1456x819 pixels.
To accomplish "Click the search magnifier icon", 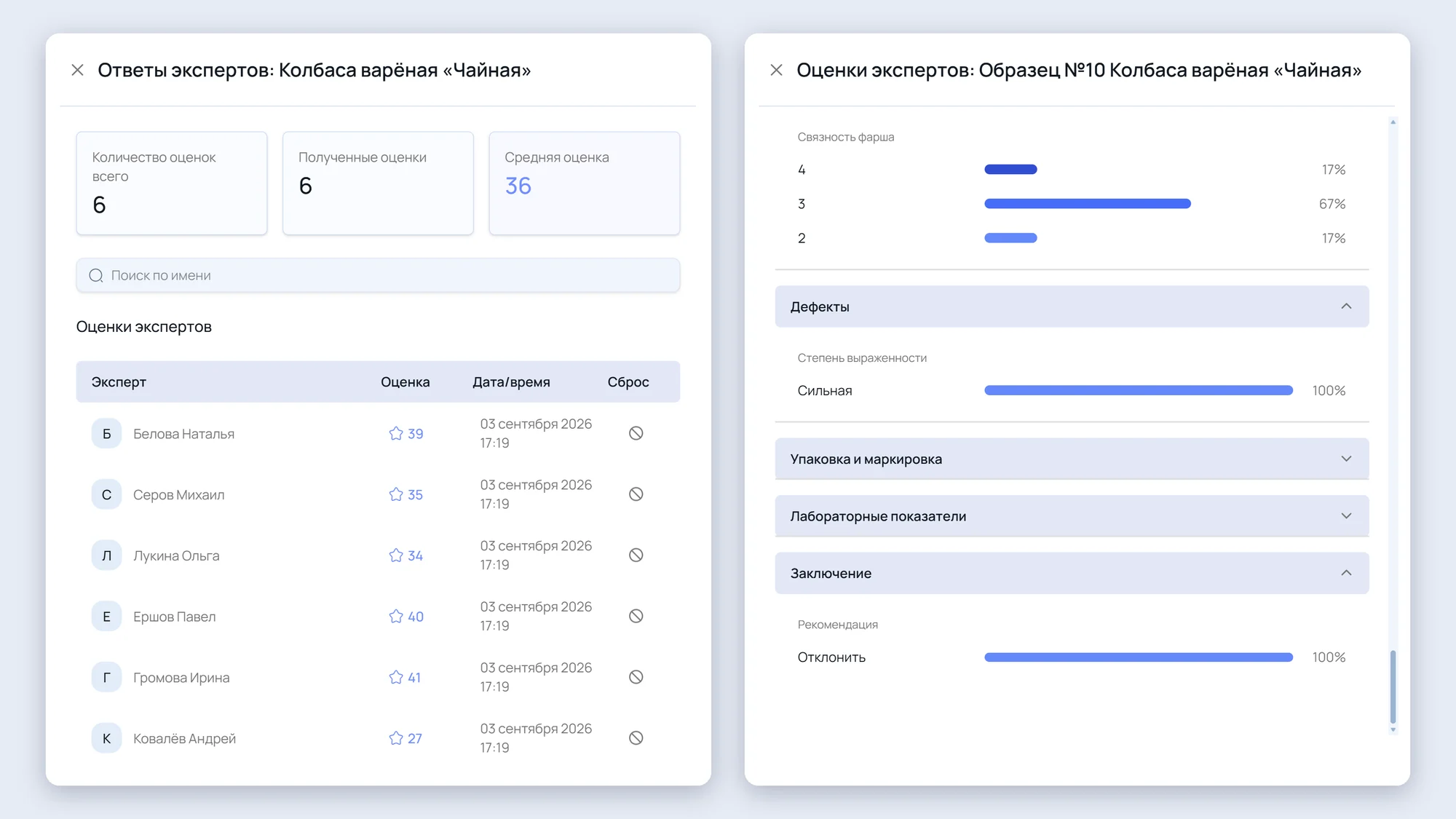I will pos(96,275).
